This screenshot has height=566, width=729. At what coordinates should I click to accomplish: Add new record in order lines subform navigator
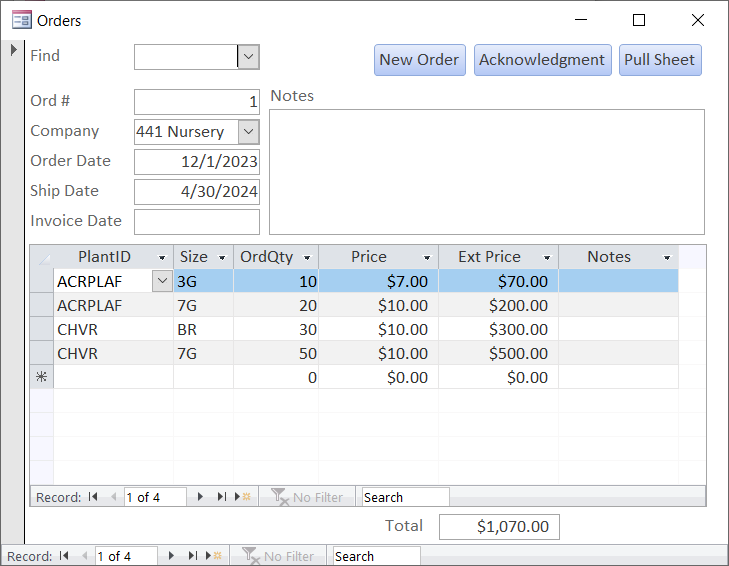click(242, 497)
